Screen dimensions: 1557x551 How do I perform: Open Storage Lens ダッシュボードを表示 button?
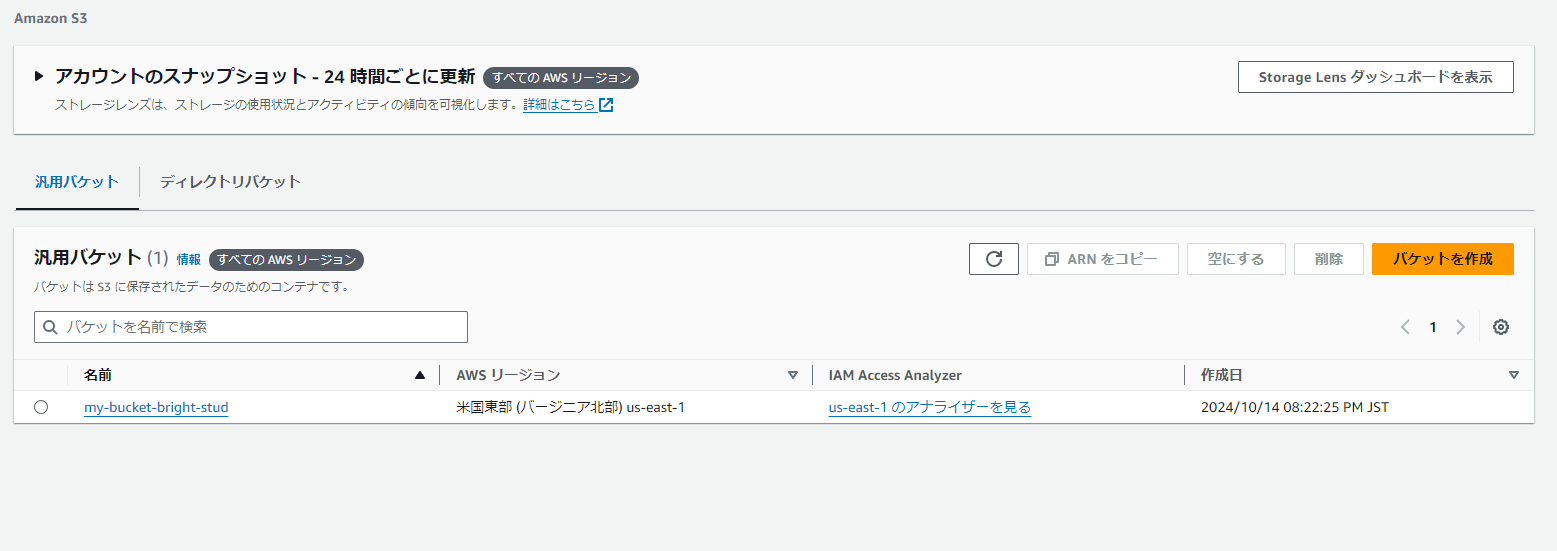1375,77
